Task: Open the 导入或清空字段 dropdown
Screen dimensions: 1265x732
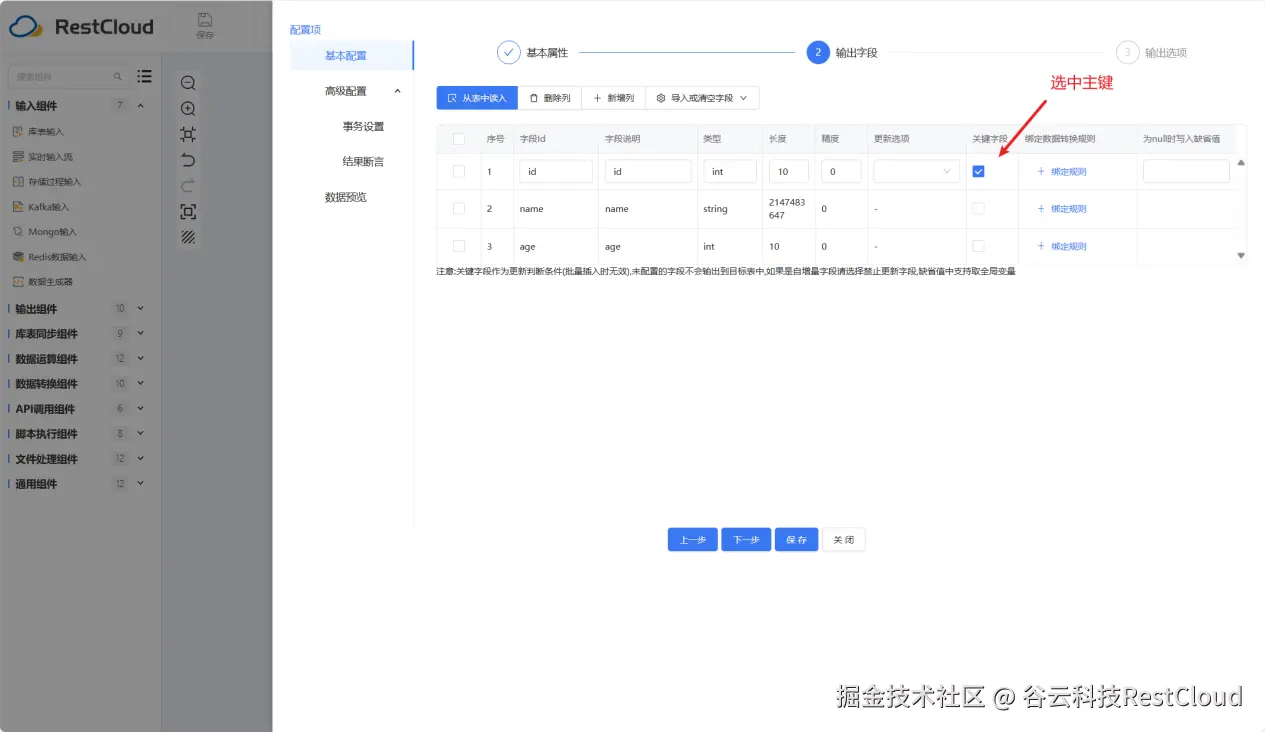Action: (x=702, y=98)
